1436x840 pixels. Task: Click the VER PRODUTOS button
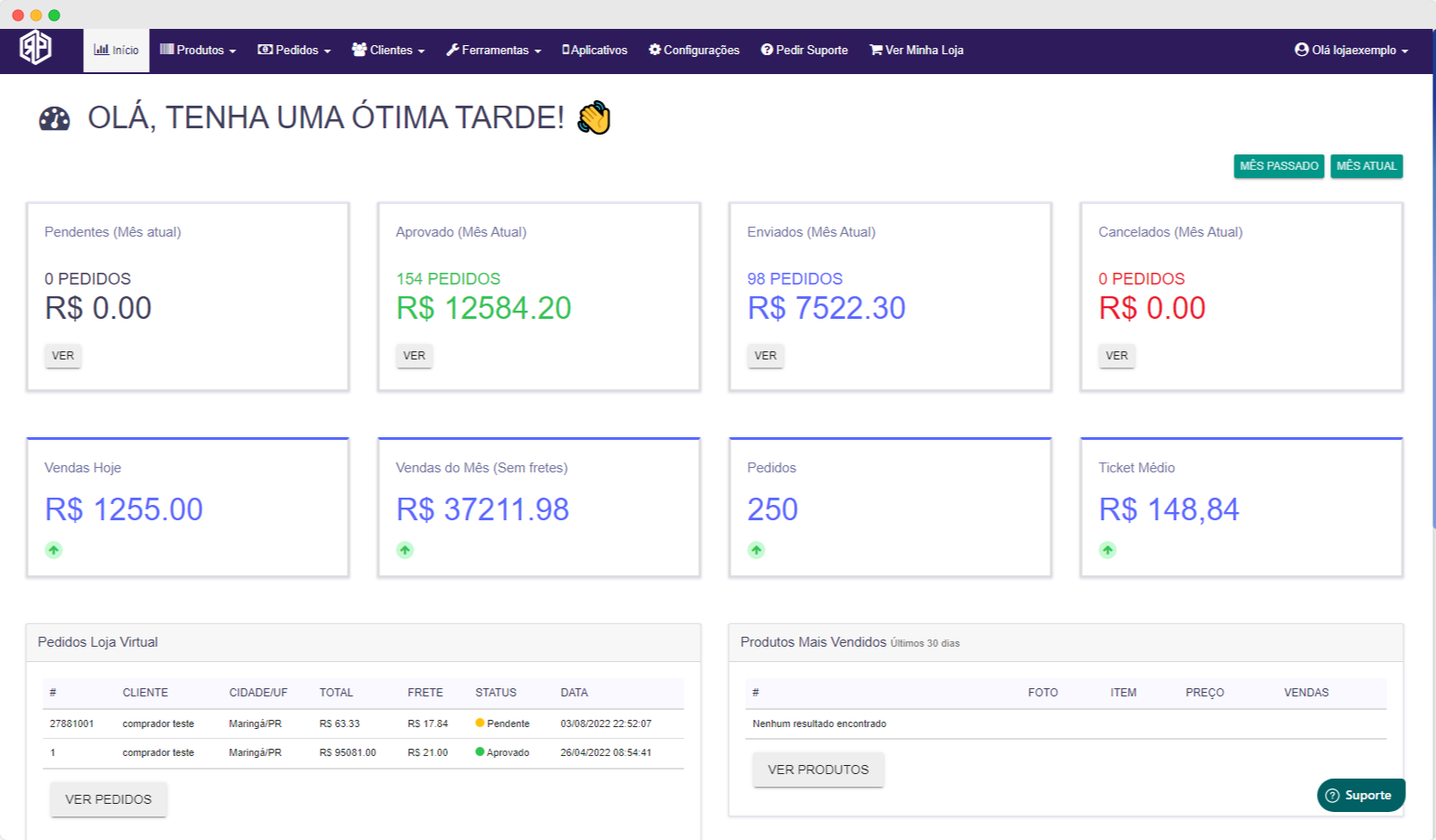818,770
